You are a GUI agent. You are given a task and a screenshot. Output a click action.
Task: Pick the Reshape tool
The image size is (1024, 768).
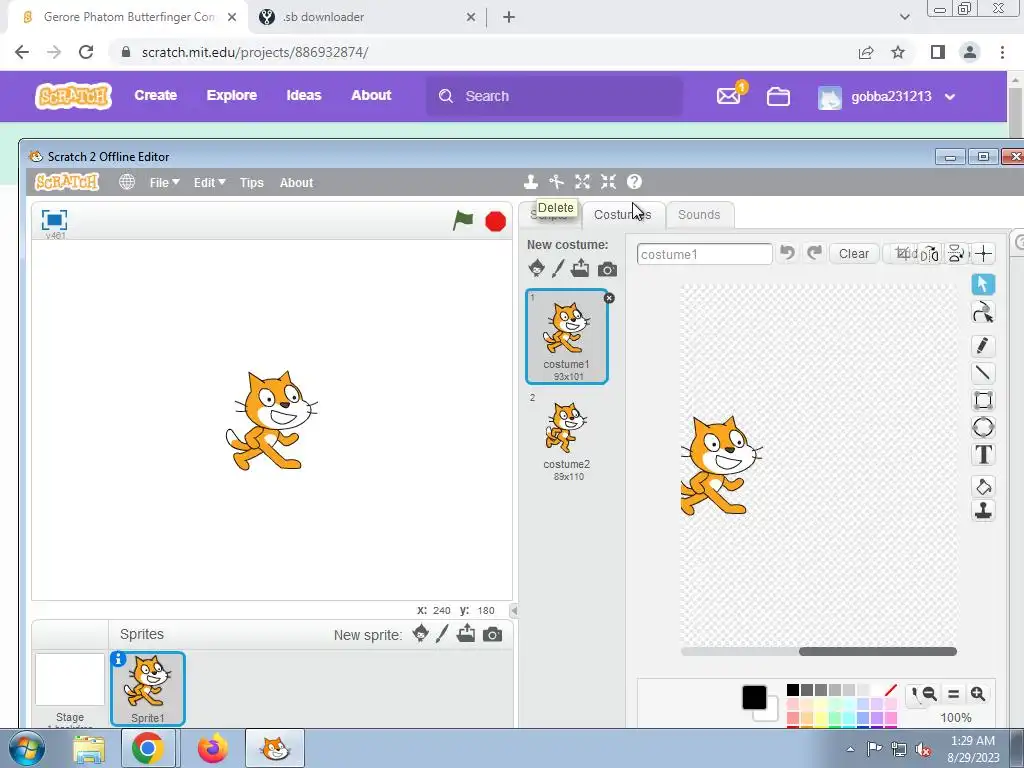984,312
